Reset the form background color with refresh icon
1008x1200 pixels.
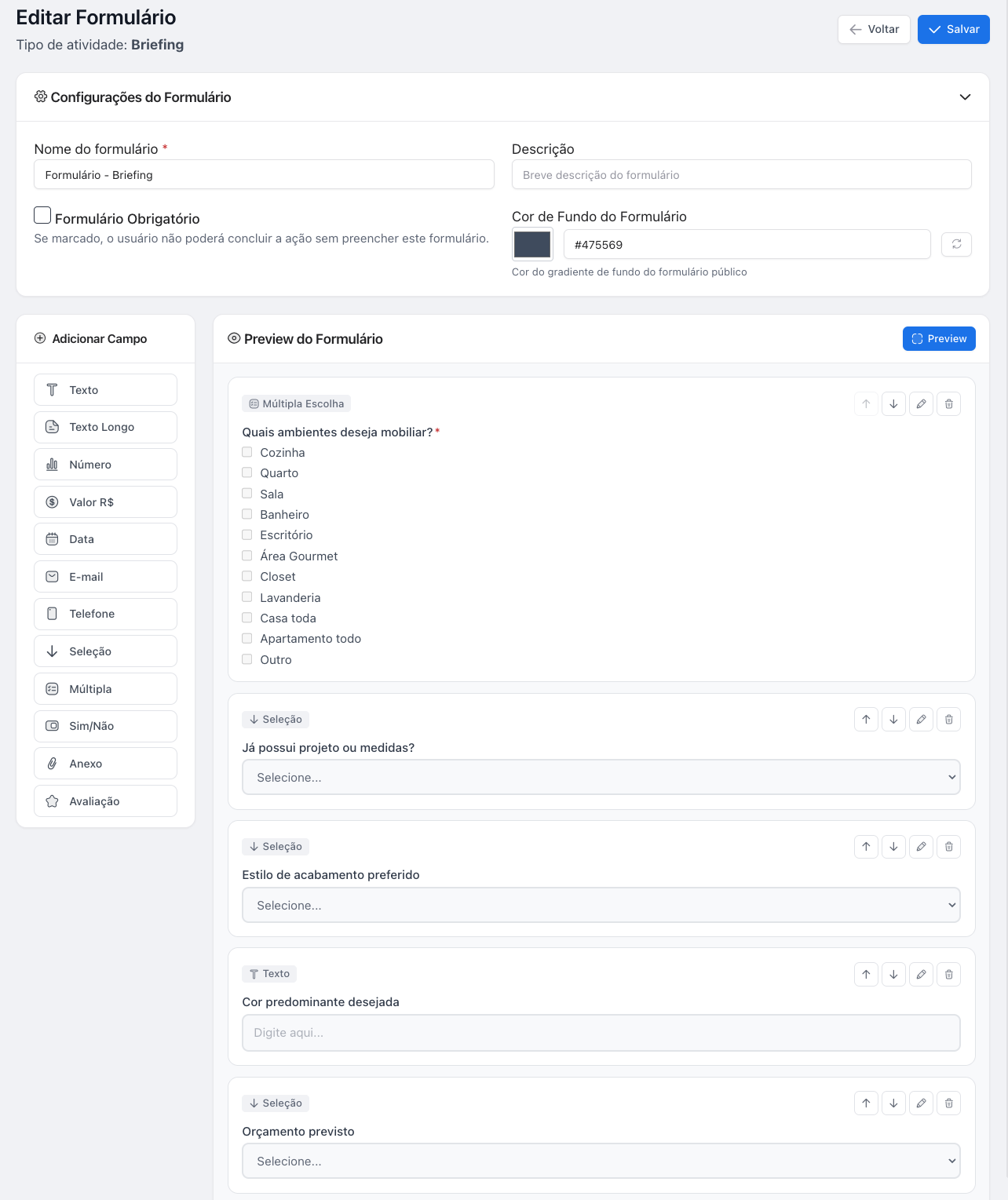point(956,245)
